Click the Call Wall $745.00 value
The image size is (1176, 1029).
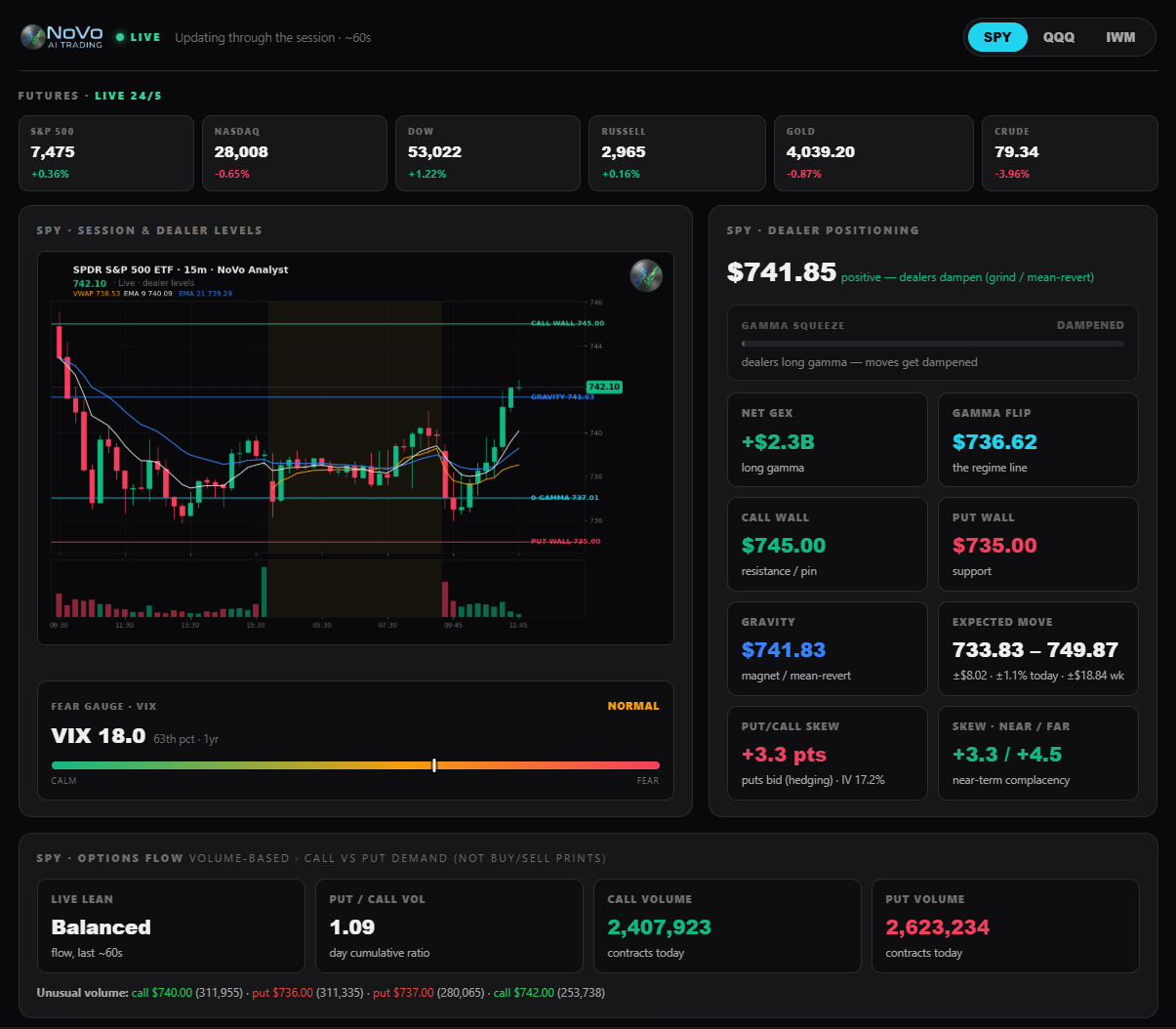[x=784, y=546]
